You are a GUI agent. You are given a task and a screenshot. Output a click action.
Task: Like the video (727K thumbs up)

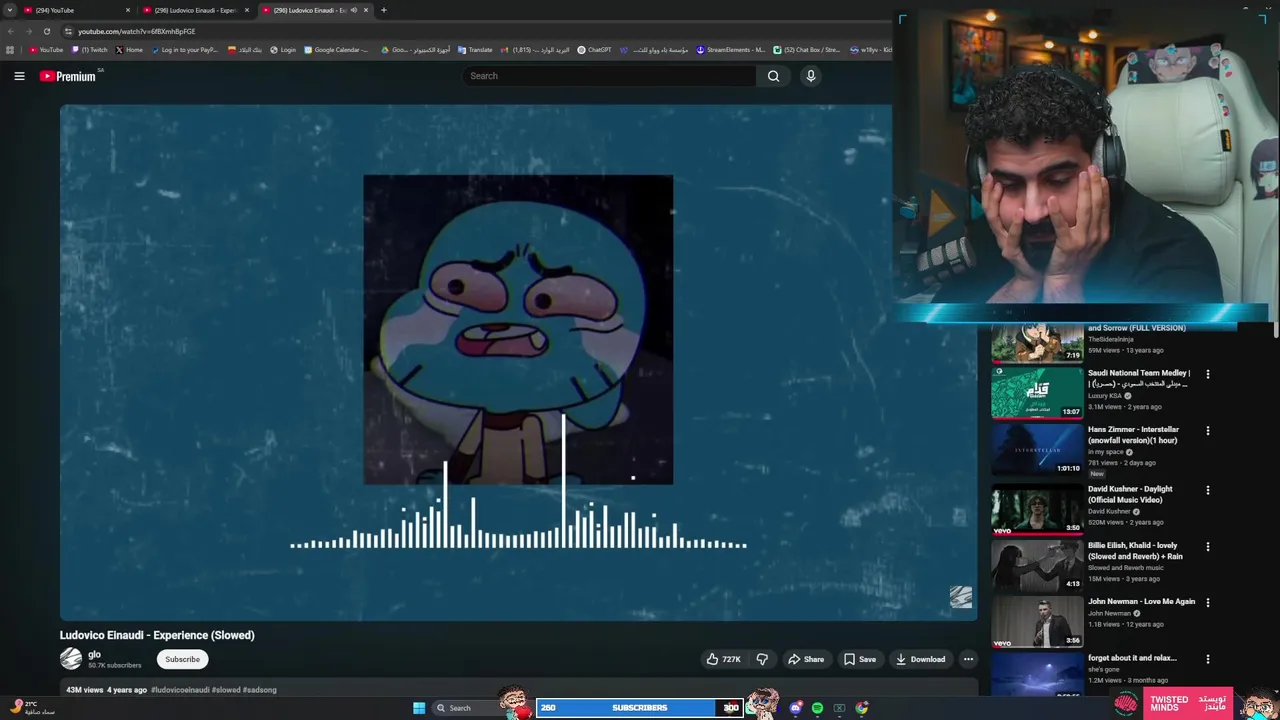724,659
